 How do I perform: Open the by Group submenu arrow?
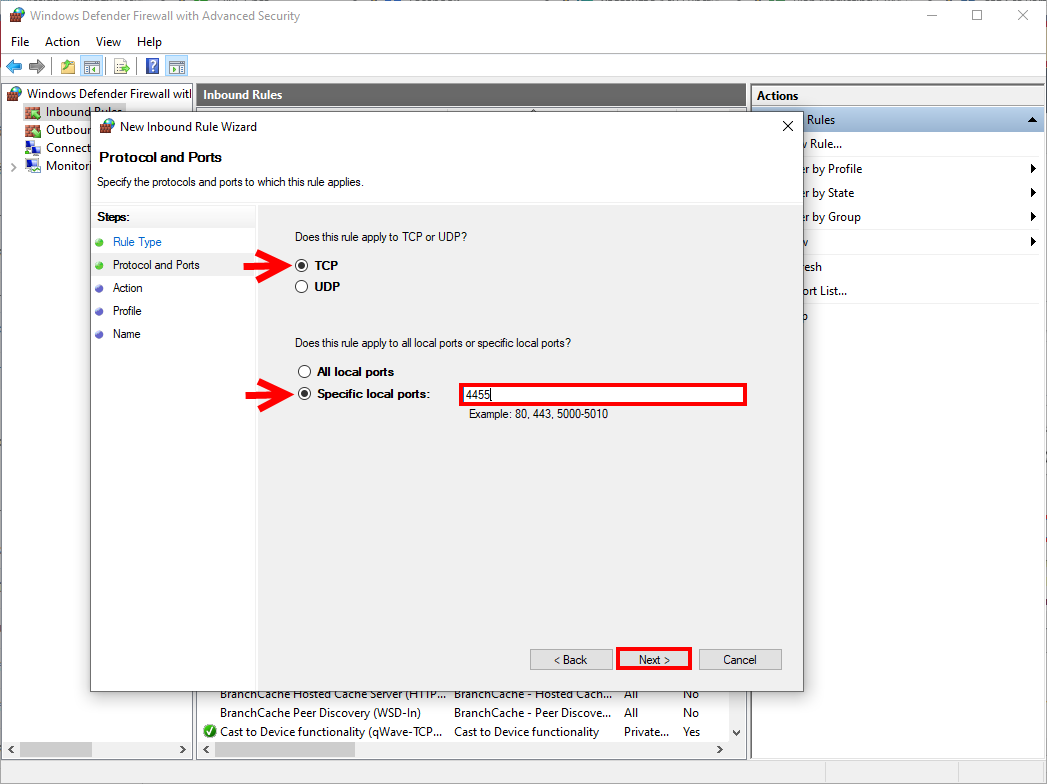[1033, 217]
